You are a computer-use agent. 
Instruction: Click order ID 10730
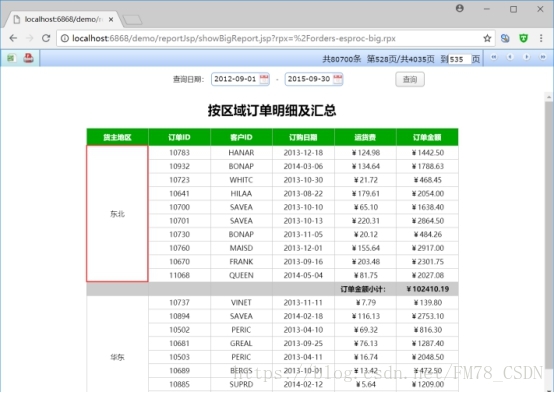point(179,234)
